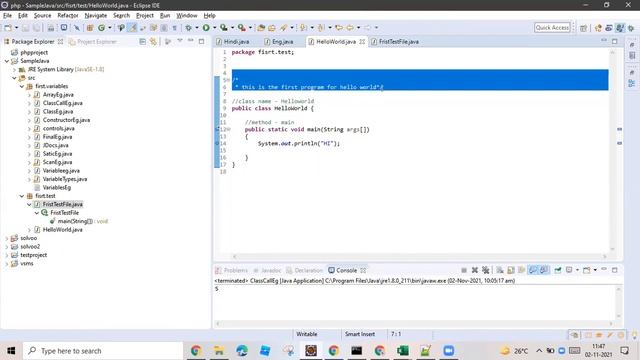Click the New file toolbar icon
The image size is (640, 360).
coord(8,28)
